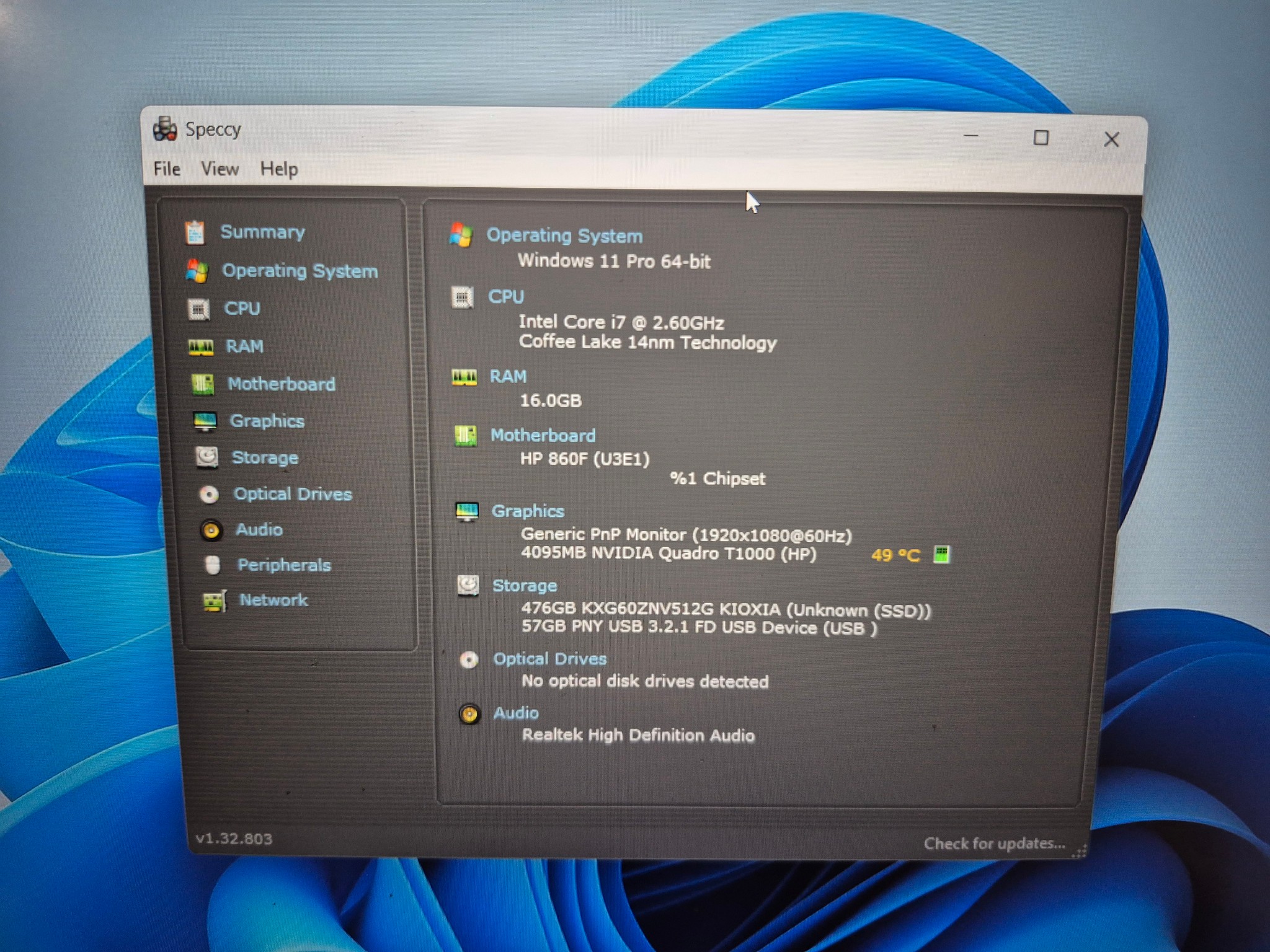1270x952 pixels.
Task: Click the Network card icon in sidebar
Action: 215,601
